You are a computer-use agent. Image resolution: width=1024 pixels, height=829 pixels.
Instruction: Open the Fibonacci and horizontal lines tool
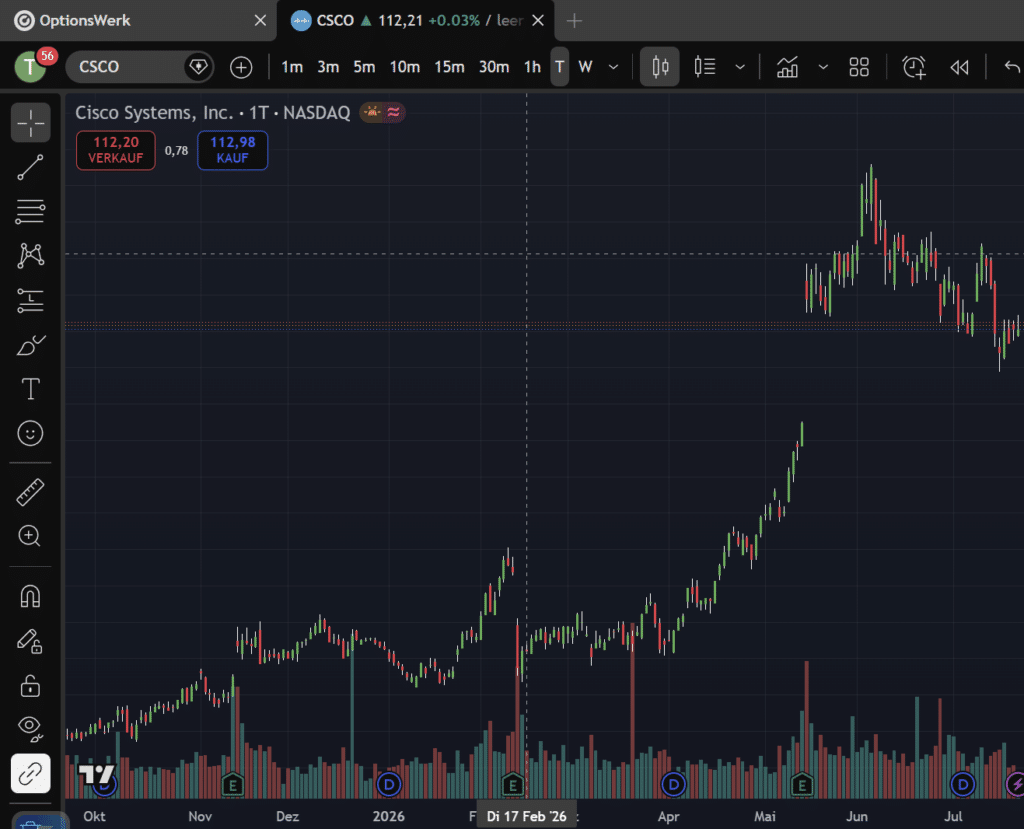[x=30, y=212]
